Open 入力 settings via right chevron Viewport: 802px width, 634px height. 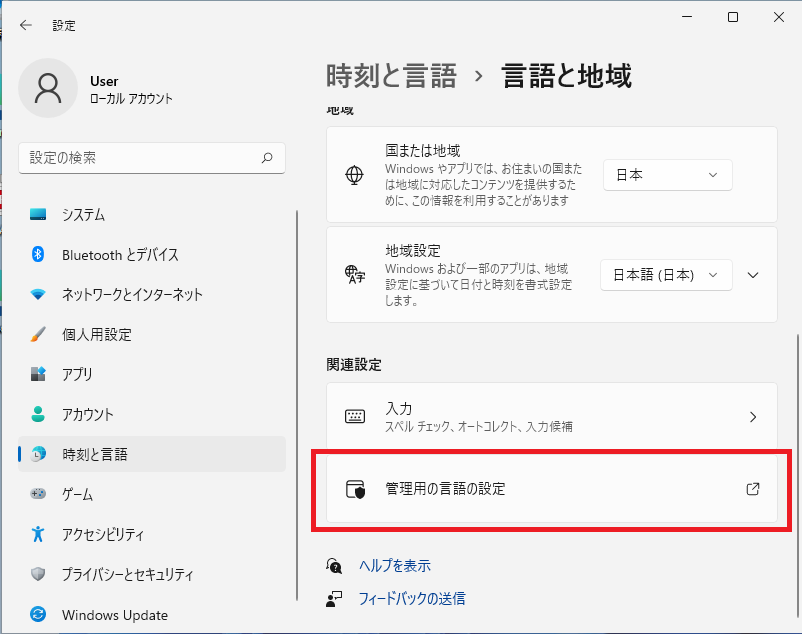(x=753, y=417)
